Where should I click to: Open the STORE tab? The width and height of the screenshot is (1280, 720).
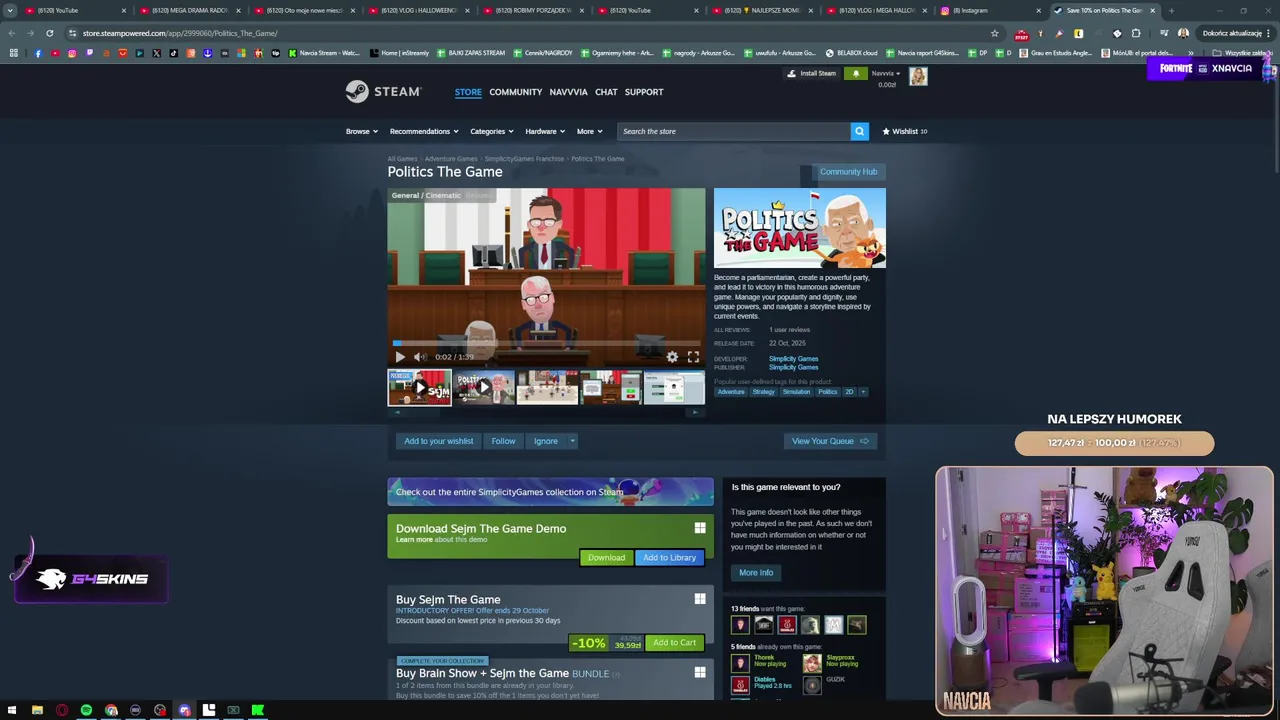click(468, 92)
